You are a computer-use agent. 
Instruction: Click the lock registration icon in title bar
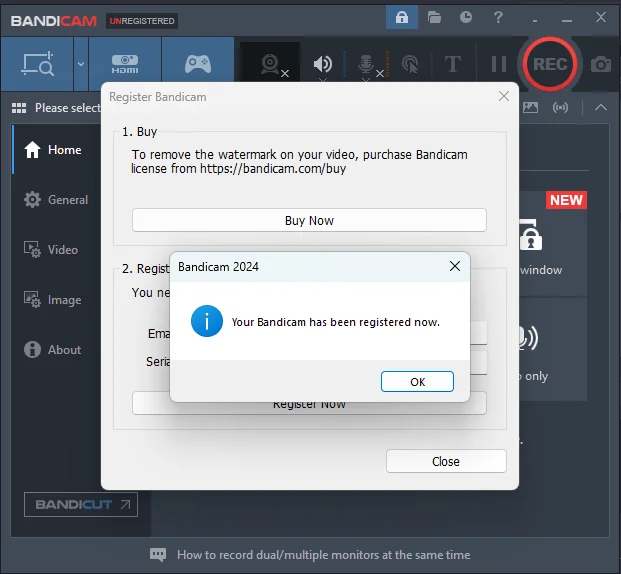pyautogui.click(x=402, y=17)
